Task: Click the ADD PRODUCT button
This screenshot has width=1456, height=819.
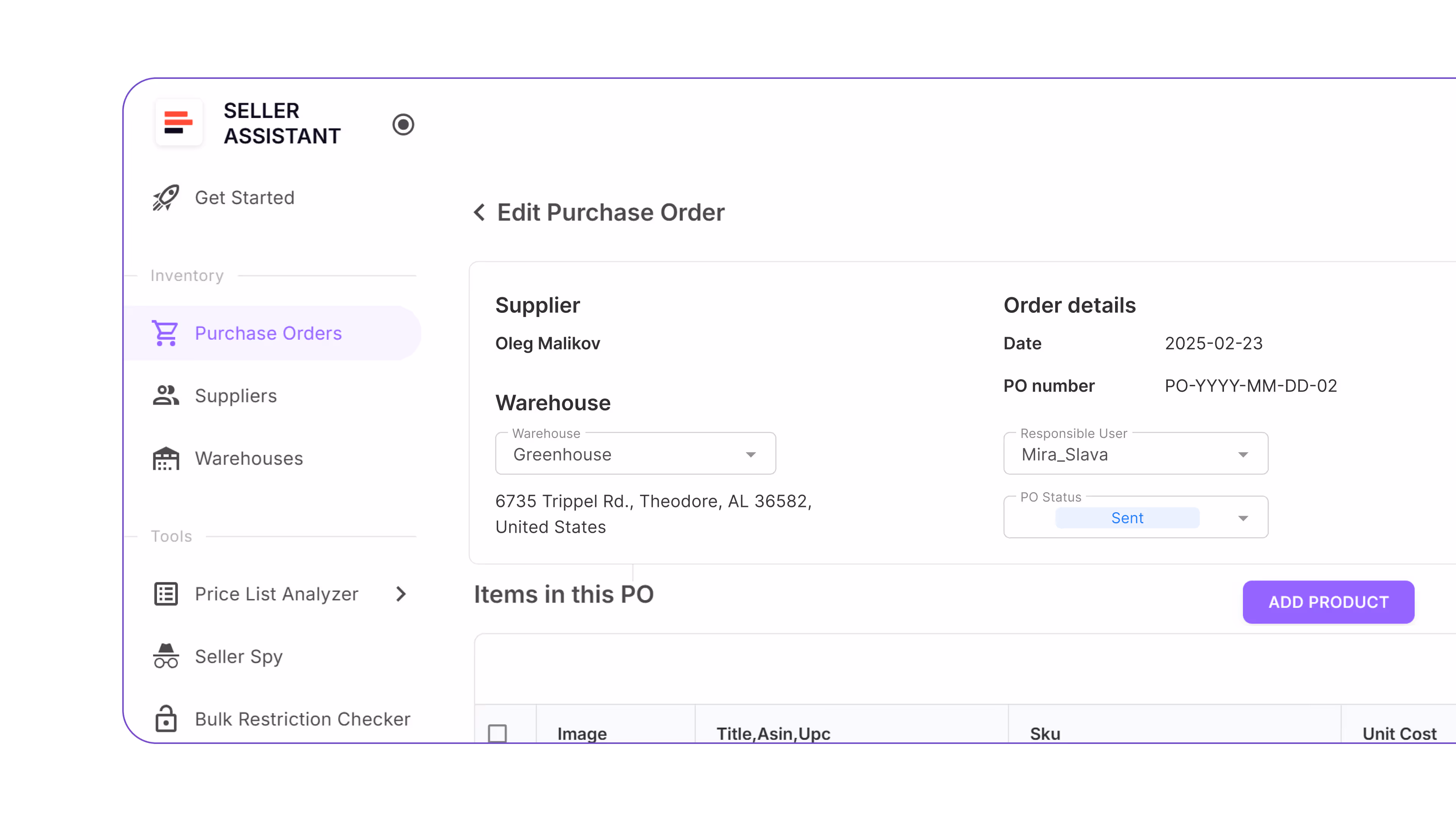Action: 1328,602
